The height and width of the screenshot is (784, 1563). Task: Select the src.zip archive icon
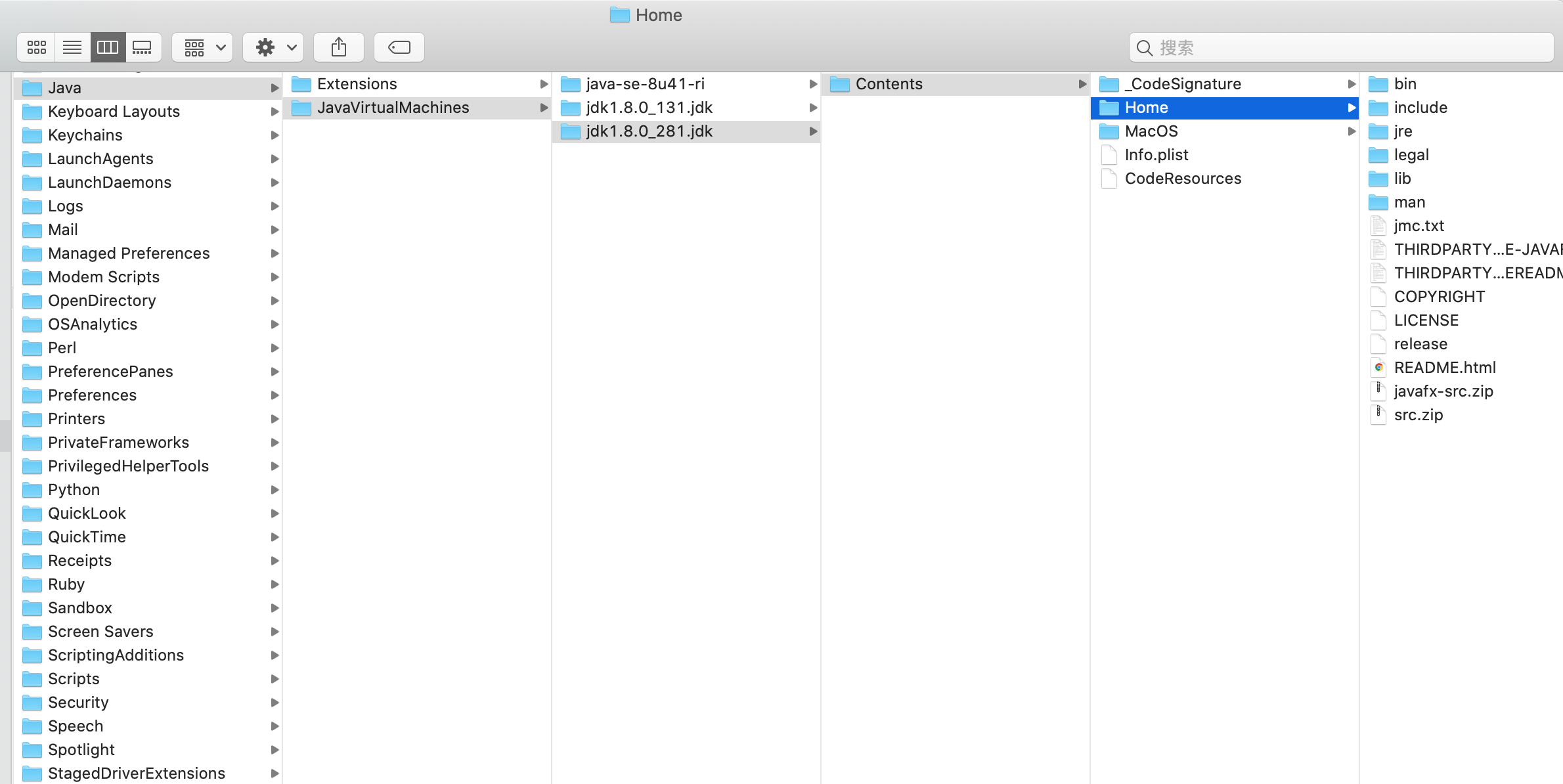tap(1378, 415)
